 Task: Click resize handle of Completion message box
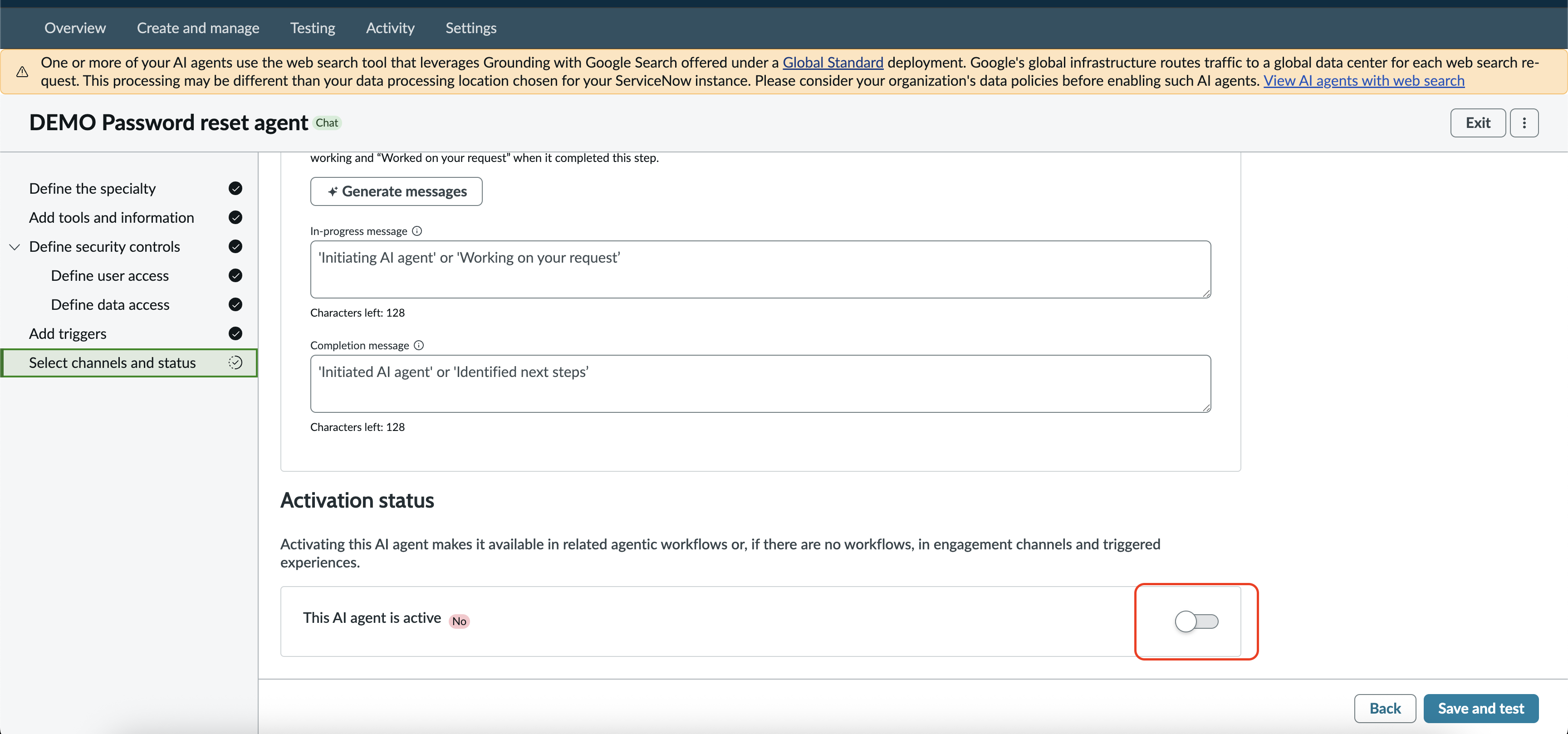[x=1206, y=408]
